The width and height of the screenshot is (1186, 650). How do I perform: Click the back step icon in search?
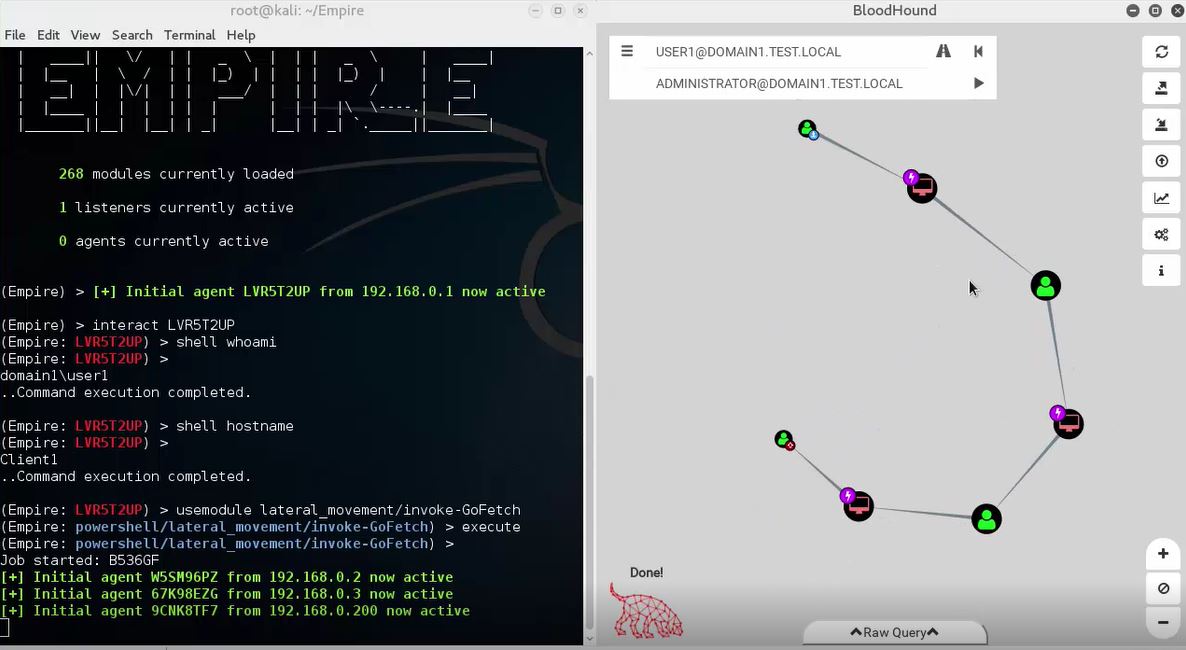point(978,51)
